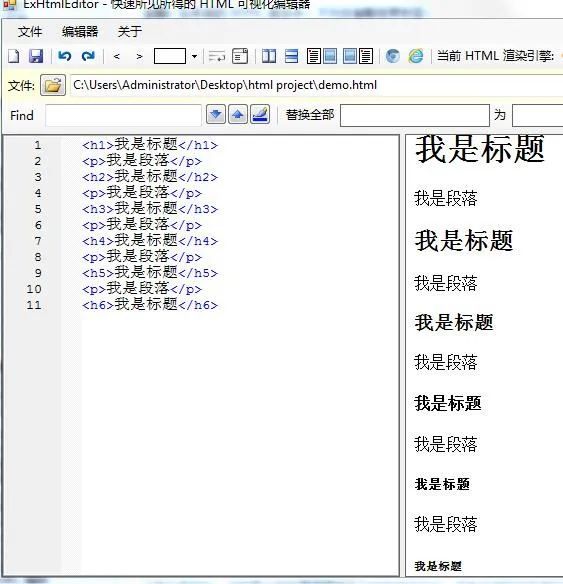Click the paragraph code on line 2
This screenshot has width=563, height=584.
click(x=142, y=161)
